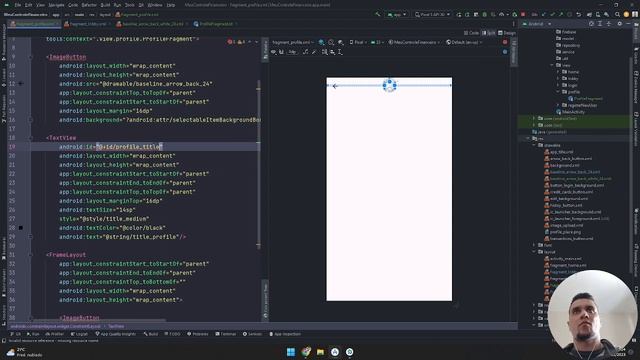Open Android Studio icon in taskbar
Viewport: 640px width, 360px height.
pos(335,352)
